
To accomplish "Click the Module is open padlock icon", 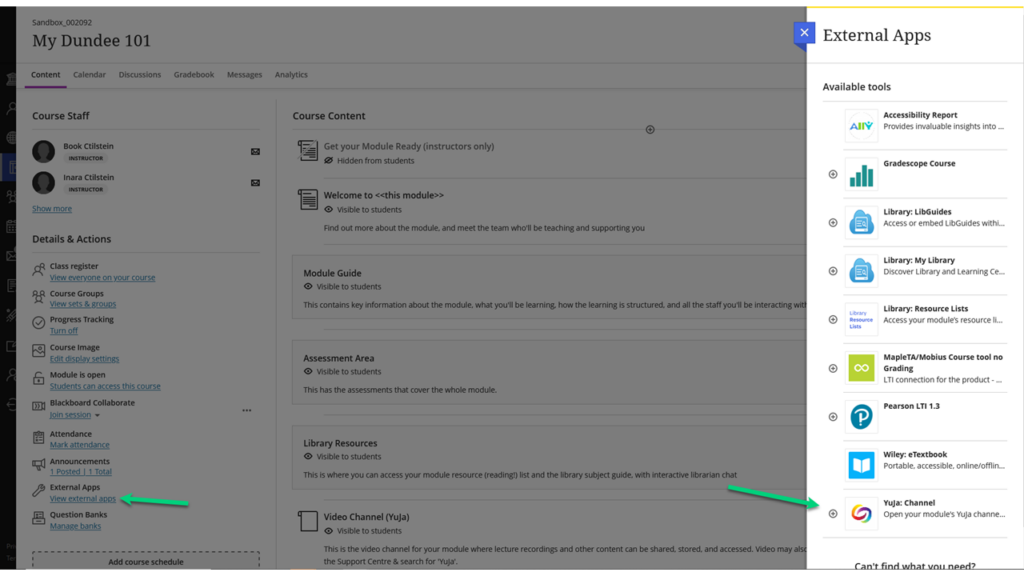I will tap(39, 378).
